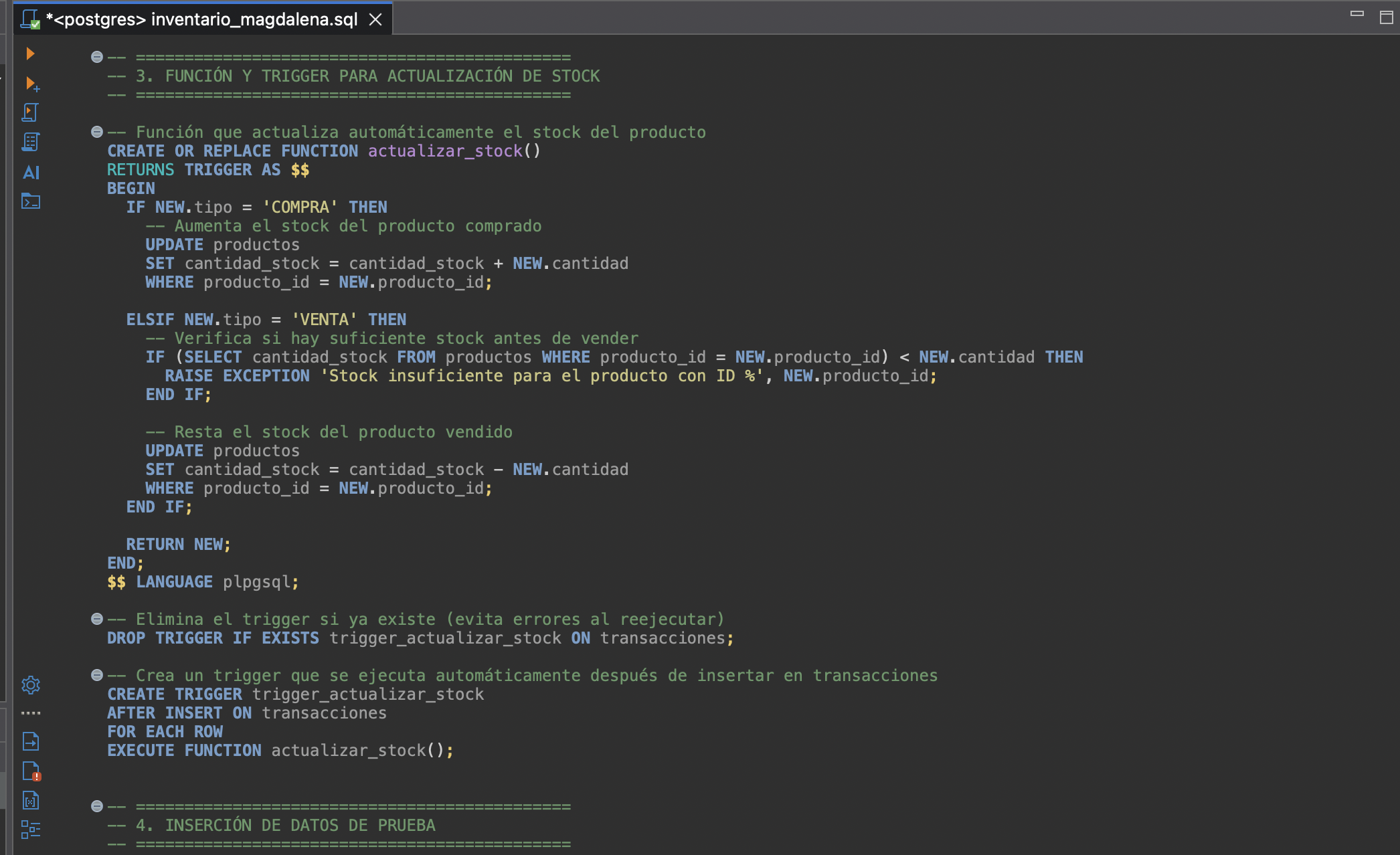Collapse the actualizar_stock function fold

pos(97,132)
